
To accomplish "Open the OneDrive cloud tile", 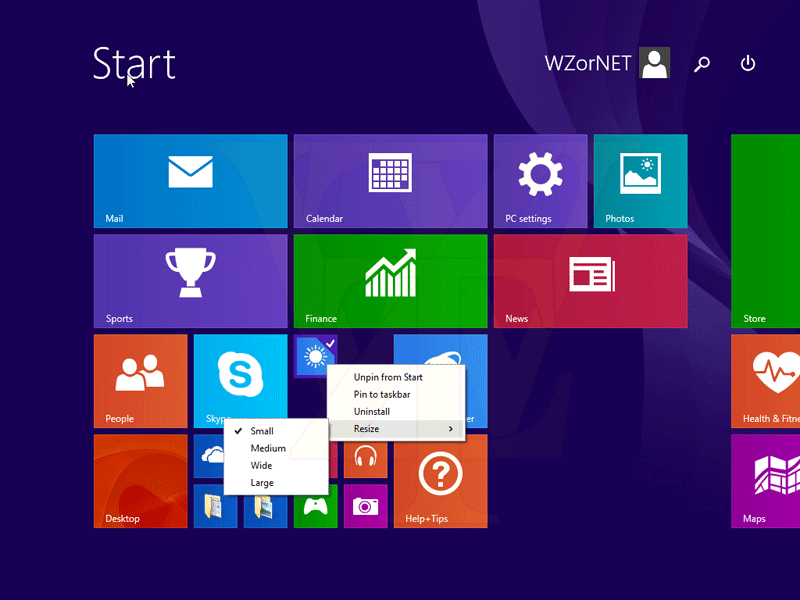I will click(x=209, y=456).
